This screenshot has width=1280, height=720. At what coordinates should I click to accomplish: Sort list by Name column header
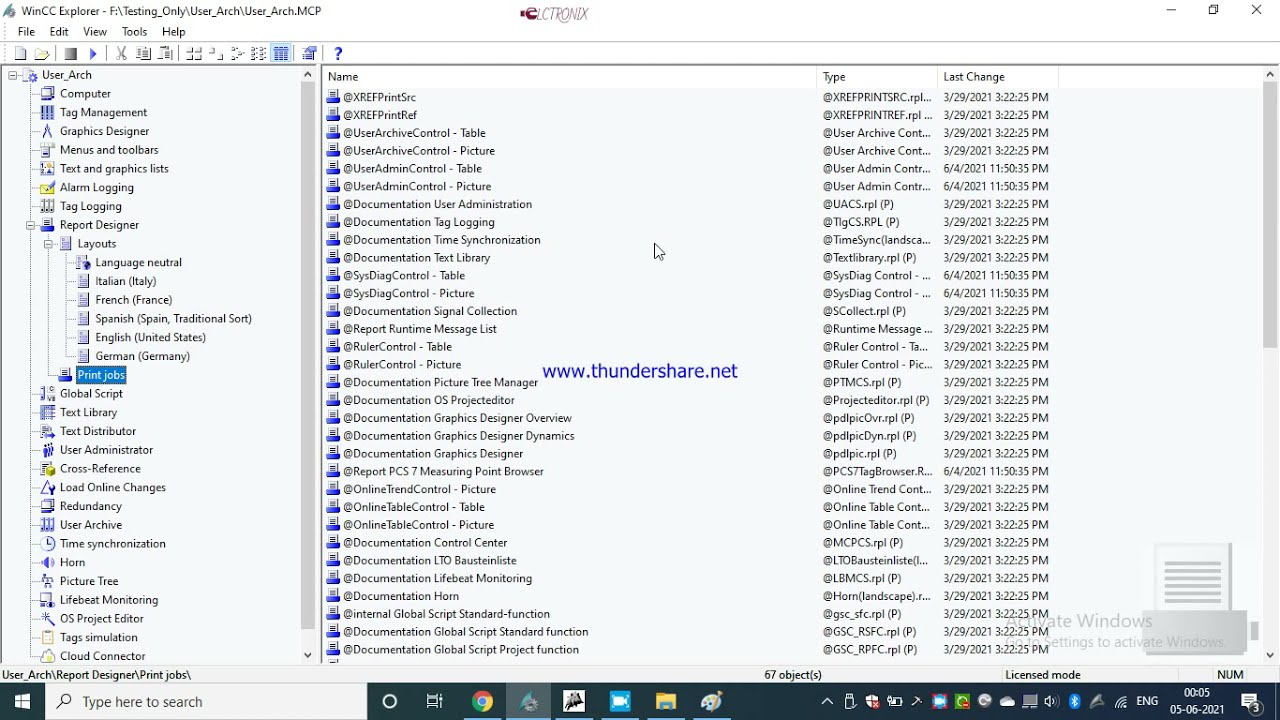pos(569,77)
